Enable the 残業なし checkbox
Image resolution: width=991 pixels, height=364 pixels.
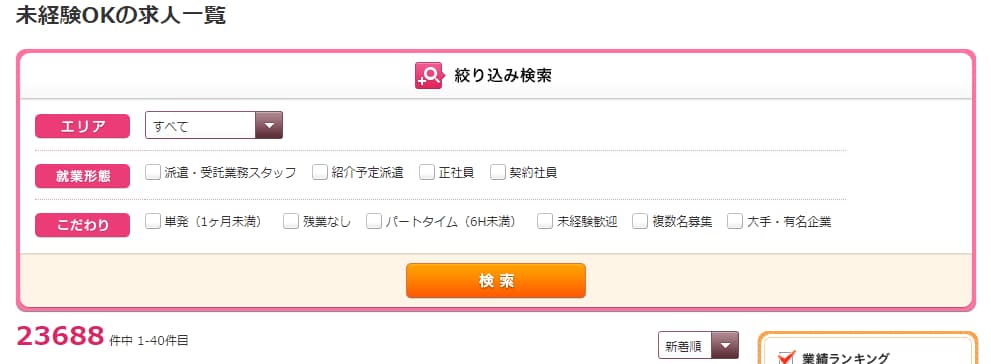coord(291,221)
